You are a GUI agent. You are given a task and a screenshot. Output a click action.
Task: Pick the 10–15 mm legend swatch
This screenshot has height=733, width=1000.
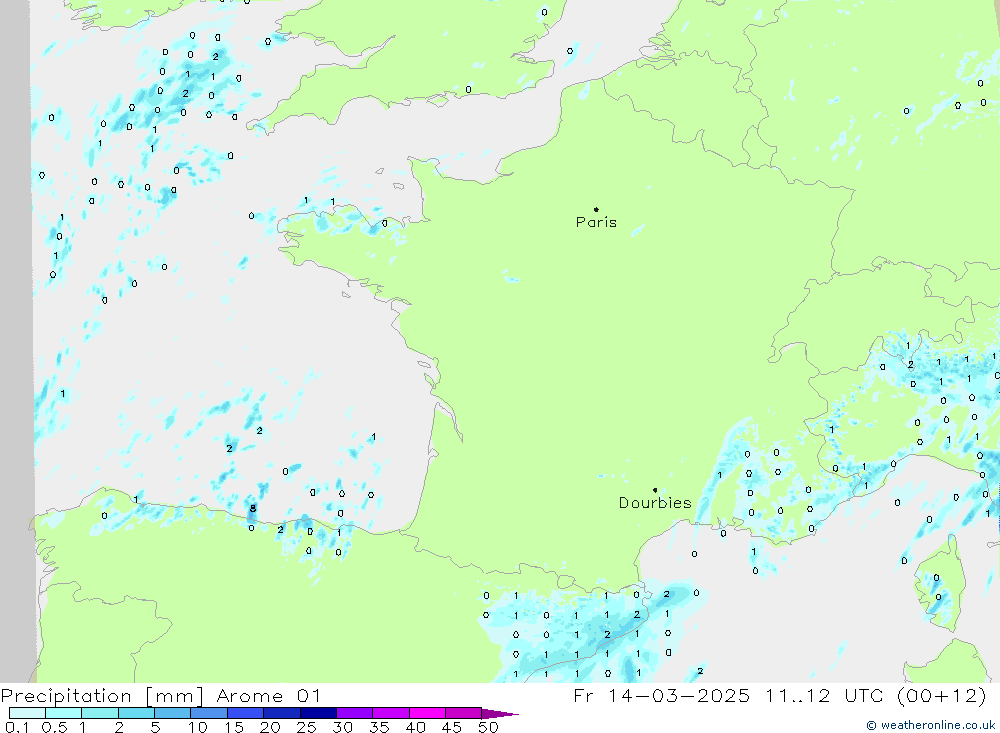pos(209,713)
